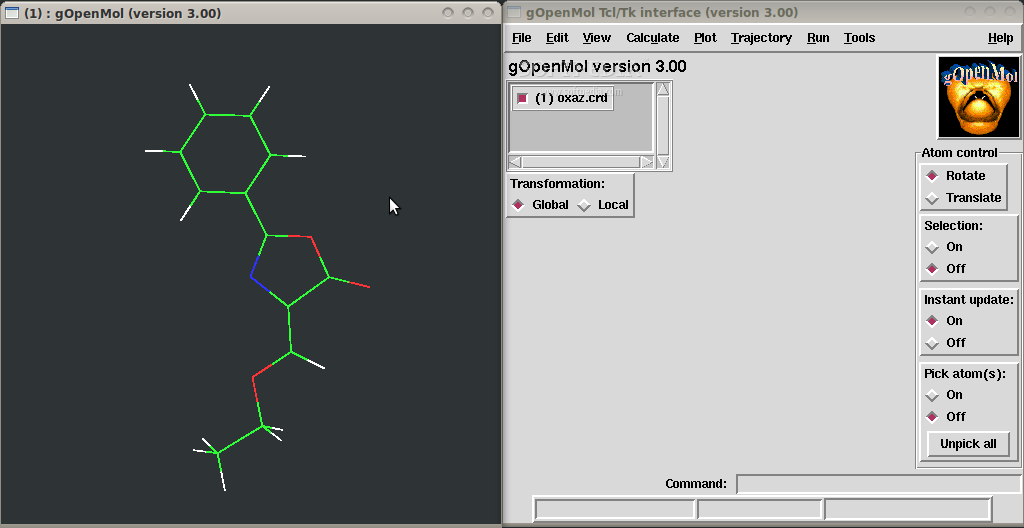Turn Selection Off
Image resolution: width=1024 pixels, height=528 pixels.
[932, 269]
